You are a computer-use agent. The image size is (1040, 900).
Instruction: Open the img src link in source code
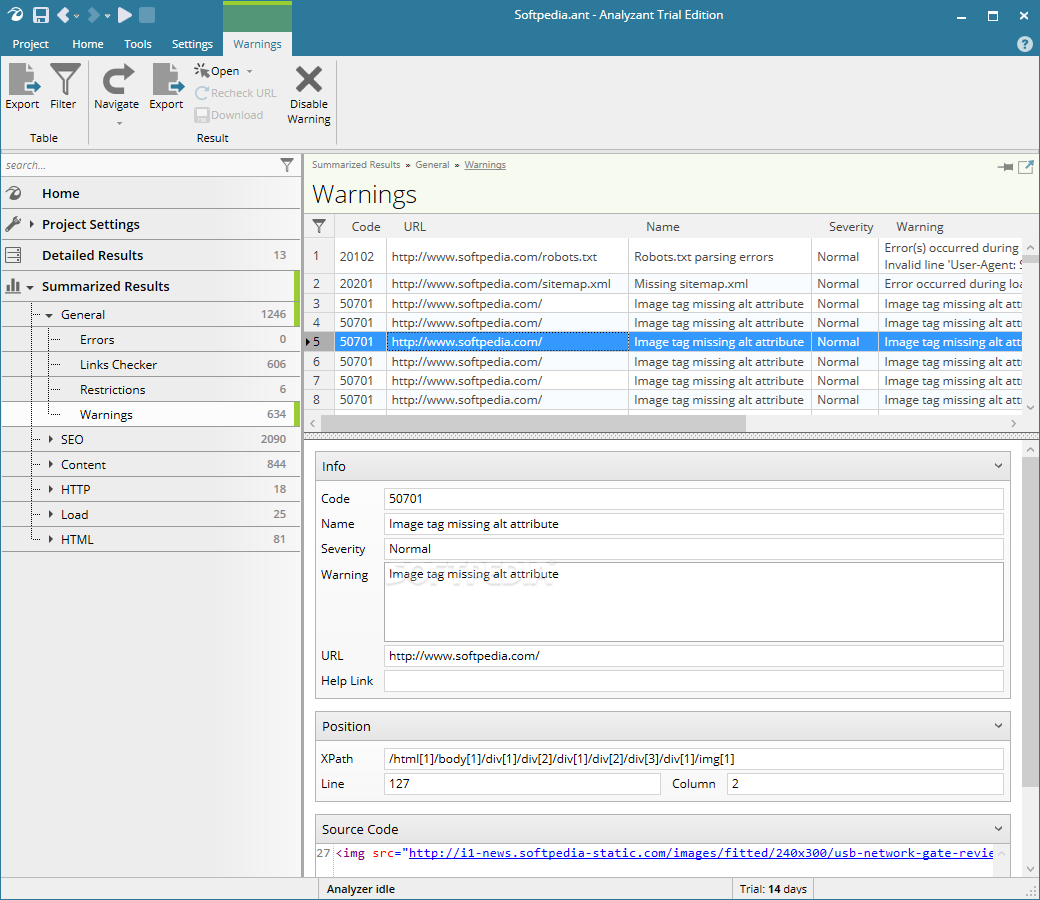pos(700,854)
